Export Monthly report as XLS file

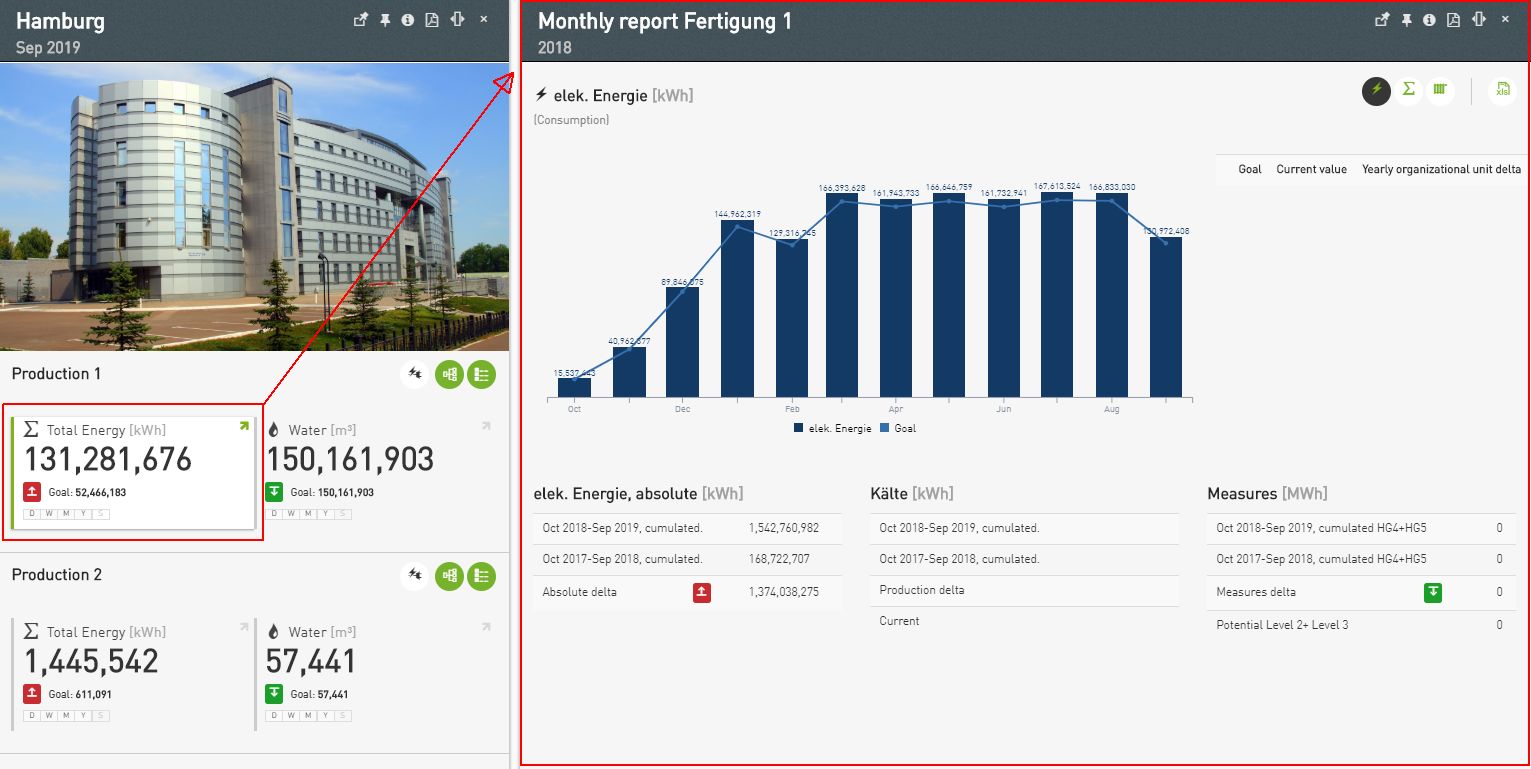1502,90
